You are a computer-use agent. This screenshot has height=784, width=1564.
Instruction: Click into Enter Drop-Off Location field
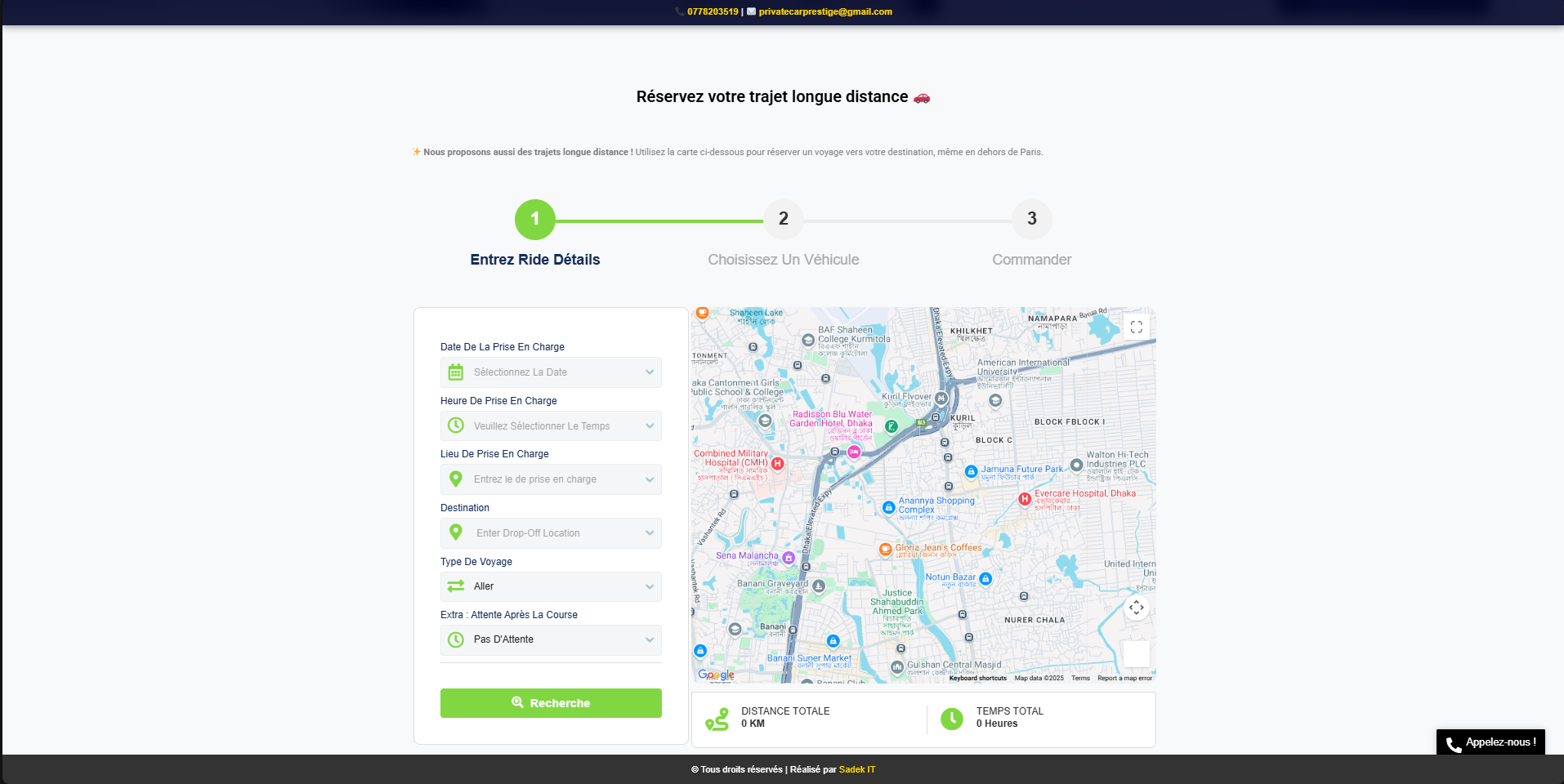(x=551, y=532)
